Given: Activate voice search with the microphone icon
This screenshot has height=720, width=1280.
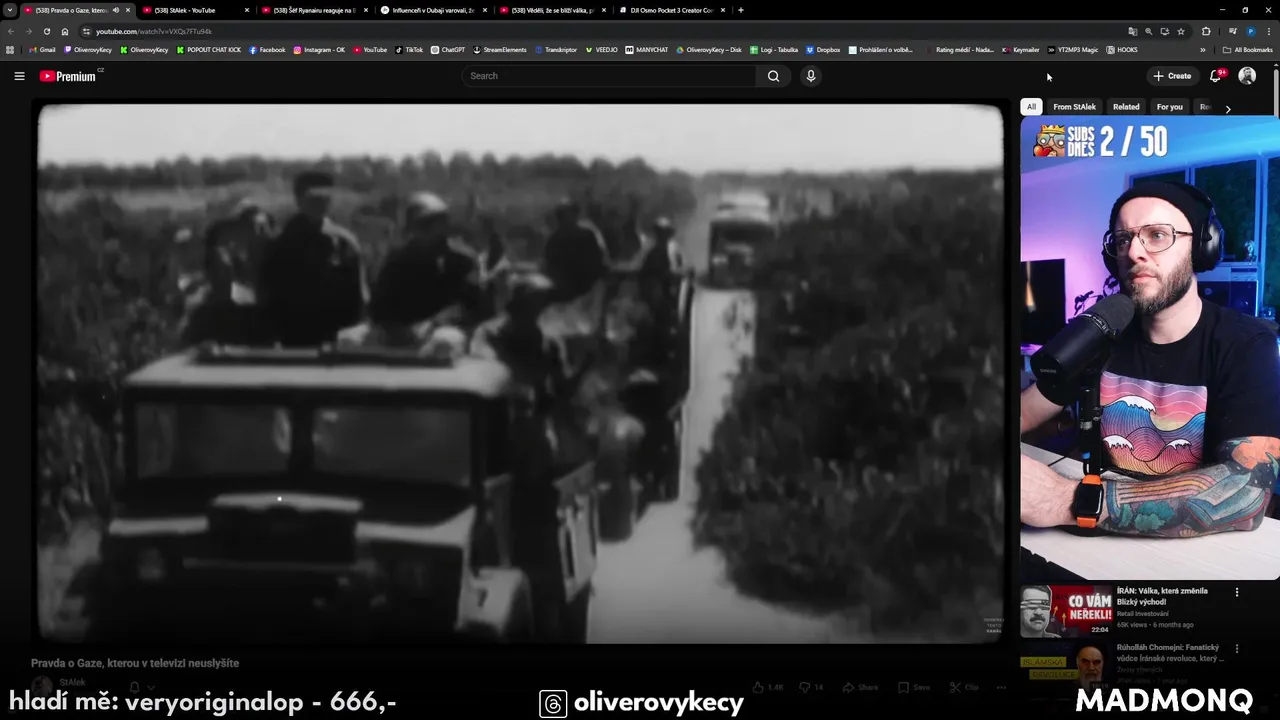Looking at the screenshot, I should click(x=811, y=76).
